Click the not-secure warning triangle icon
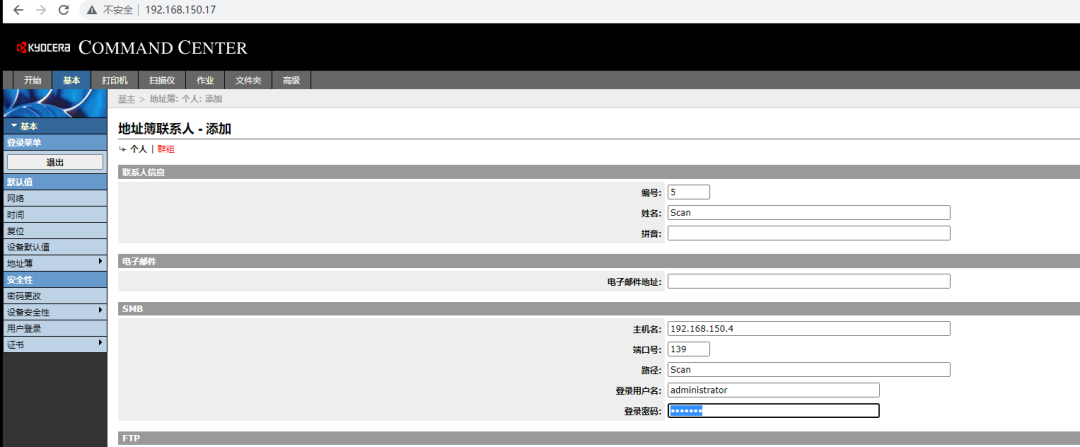Screen dimensions: 1080x447 pyautogui.click(x=92, y=10)
